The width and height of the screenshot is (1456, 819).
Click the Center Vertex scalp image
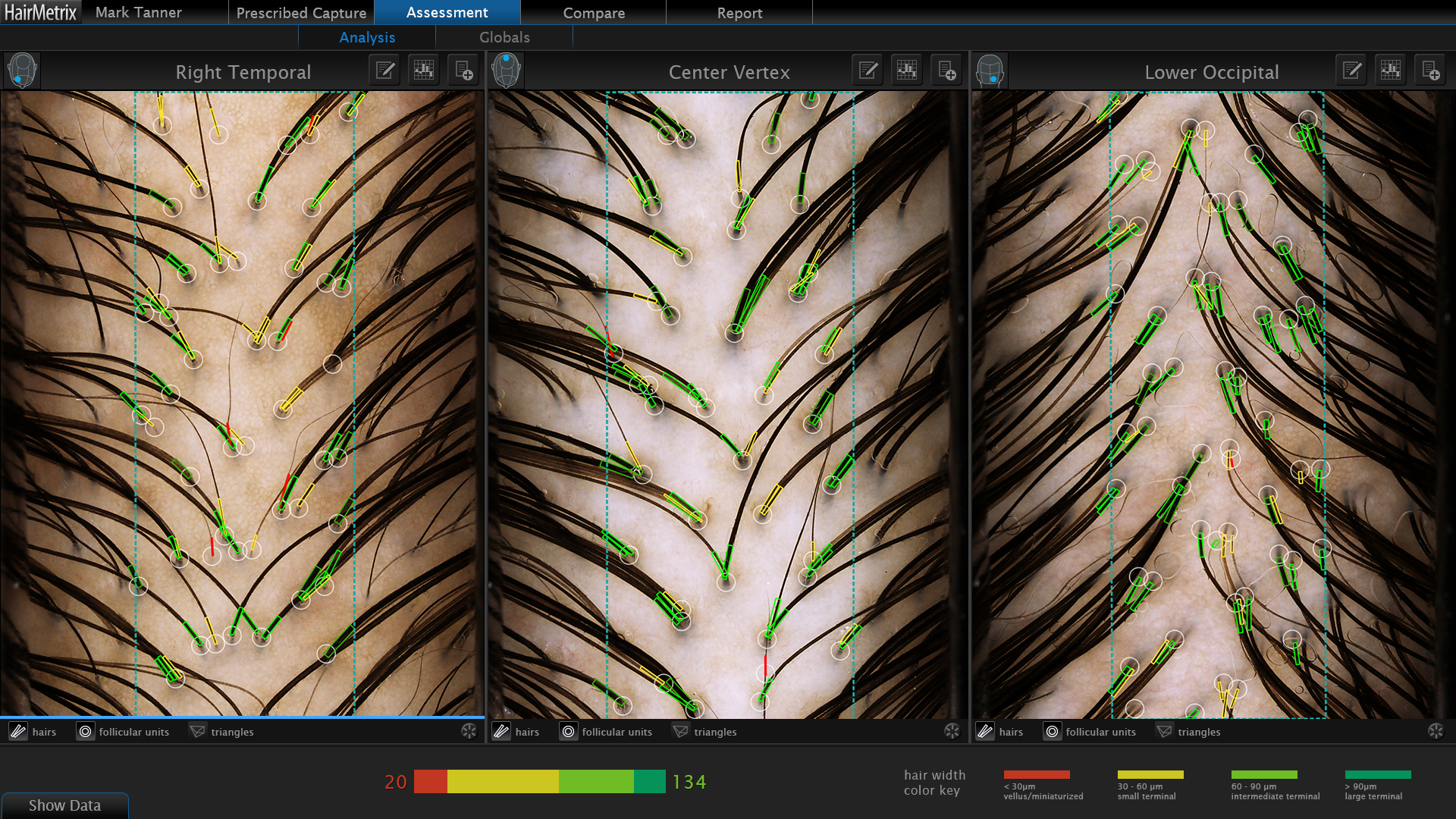(x=727, y=404)
